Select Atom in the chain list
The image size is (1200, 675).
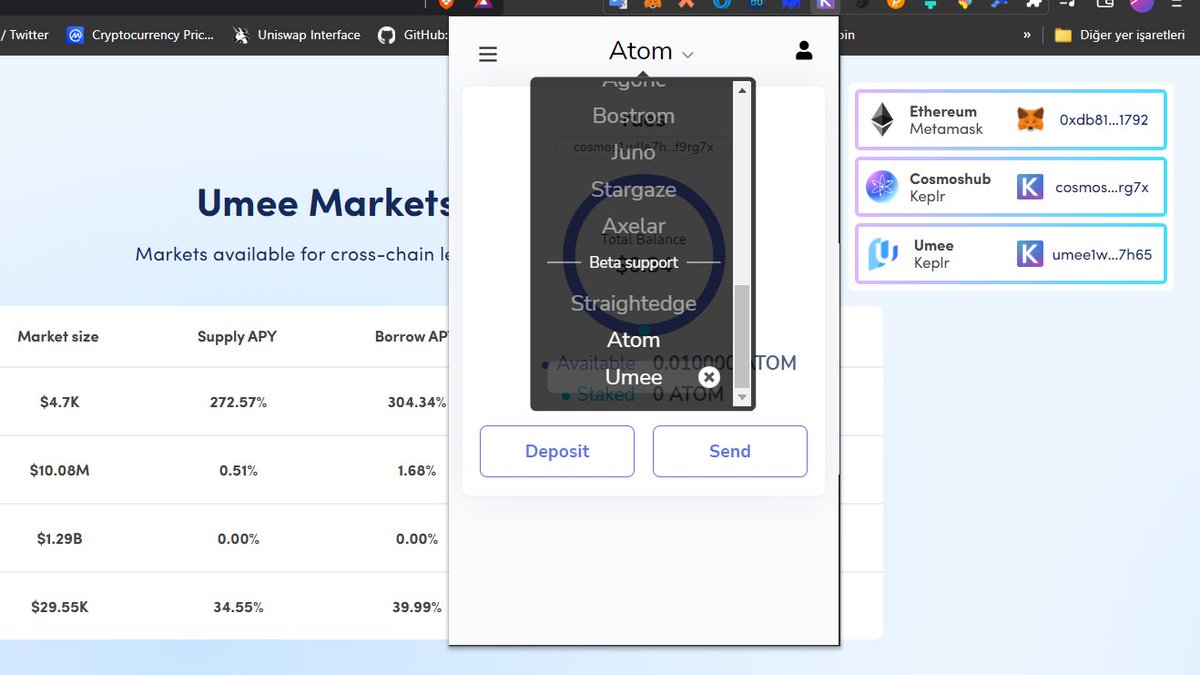(x=633, y=340)
